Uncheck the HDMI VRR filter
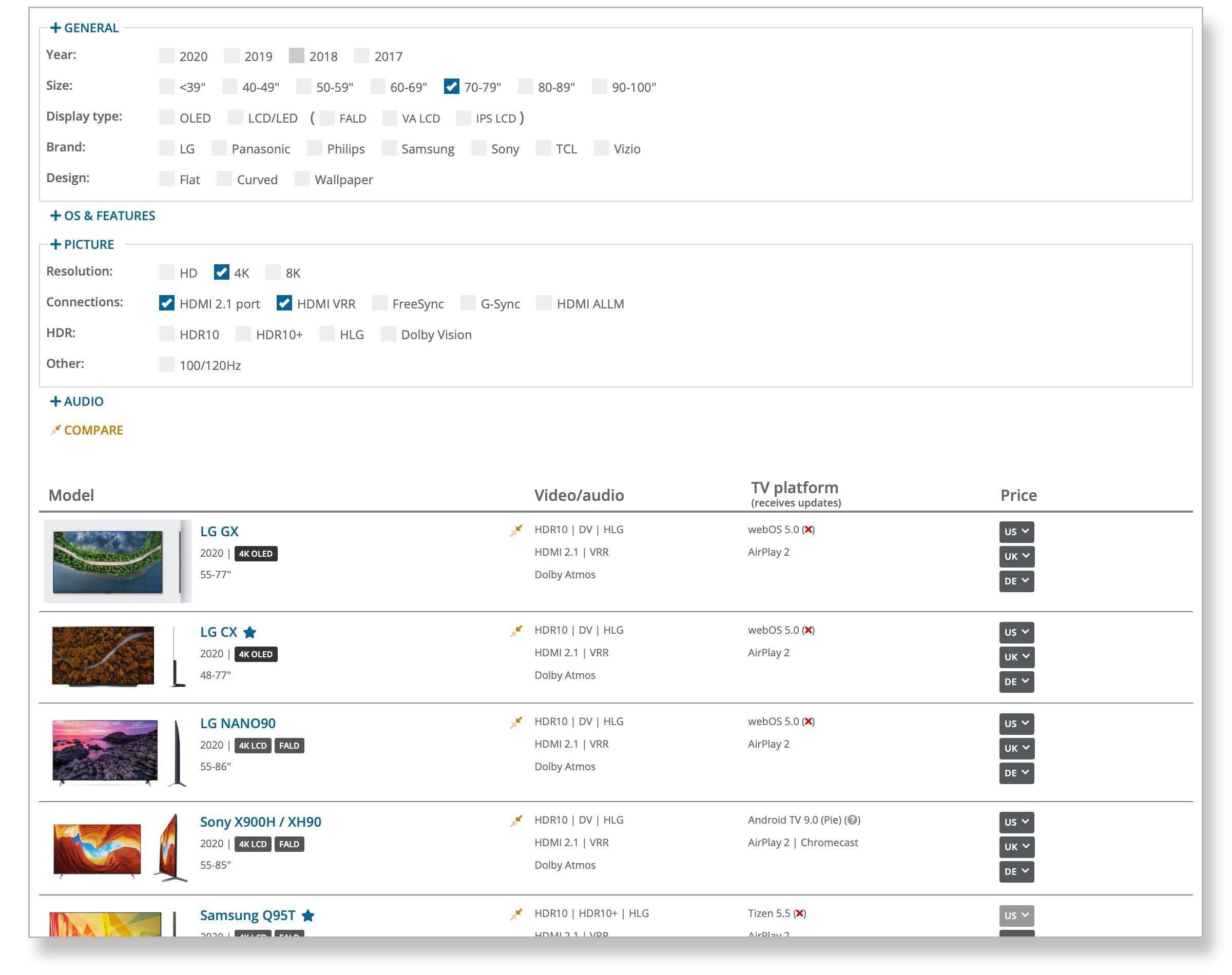Viewport: 1232px width, 975px height. 284,303
